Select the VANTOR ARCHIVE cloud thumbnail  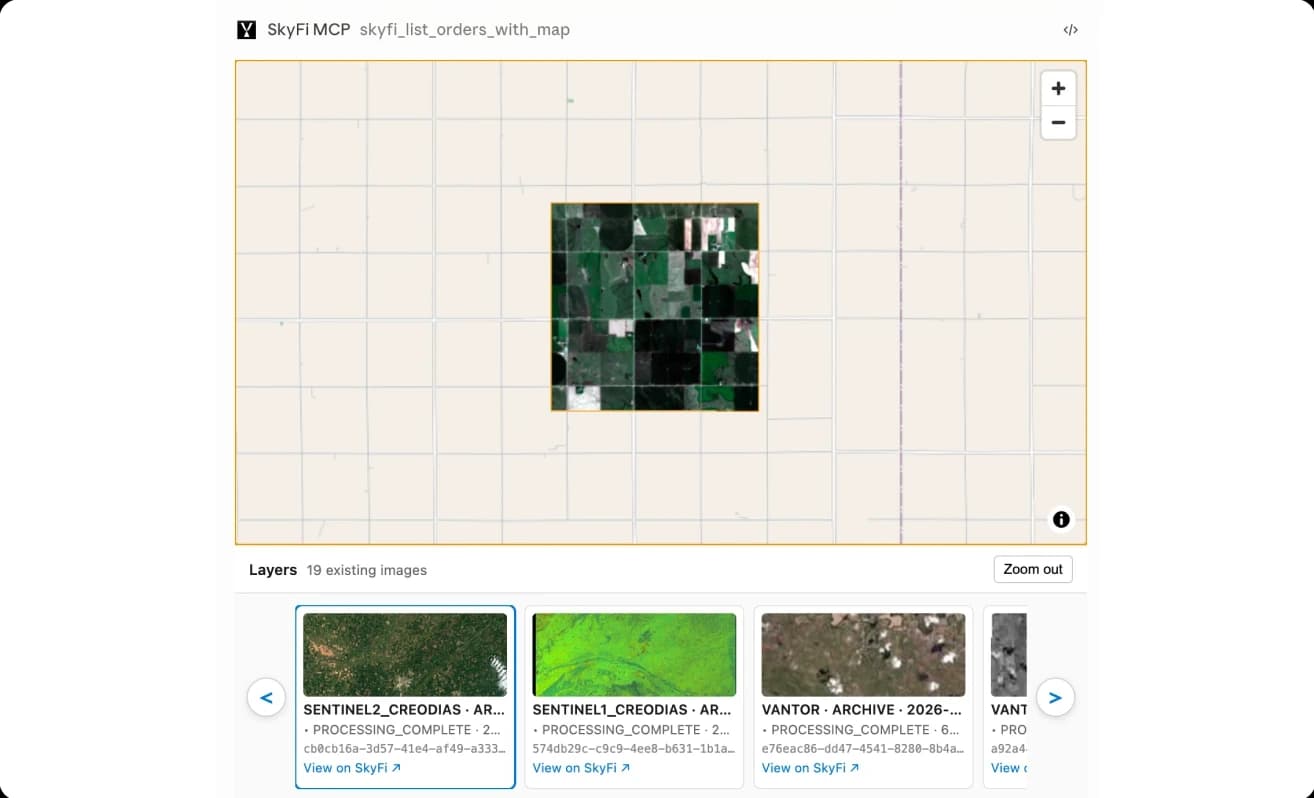point(863,654)
